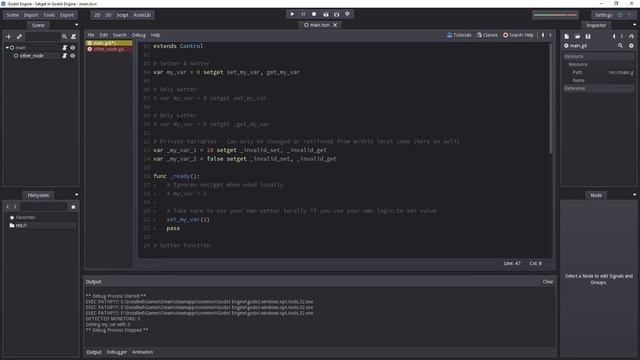Attach script icon in Scene dock toolbar

tap(73, 37)
